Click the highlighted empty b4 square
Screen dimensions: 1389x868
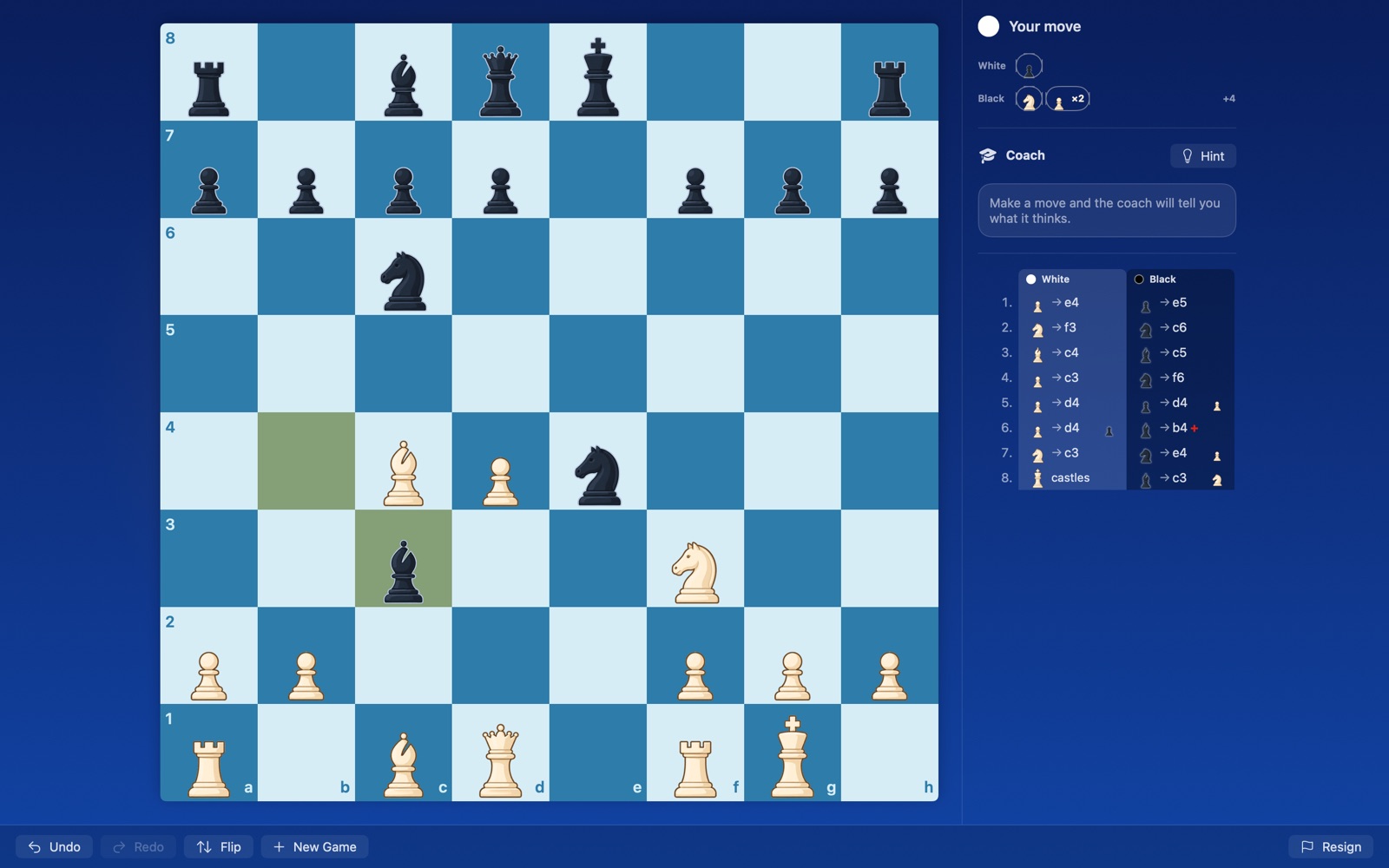tap(306, 461)
